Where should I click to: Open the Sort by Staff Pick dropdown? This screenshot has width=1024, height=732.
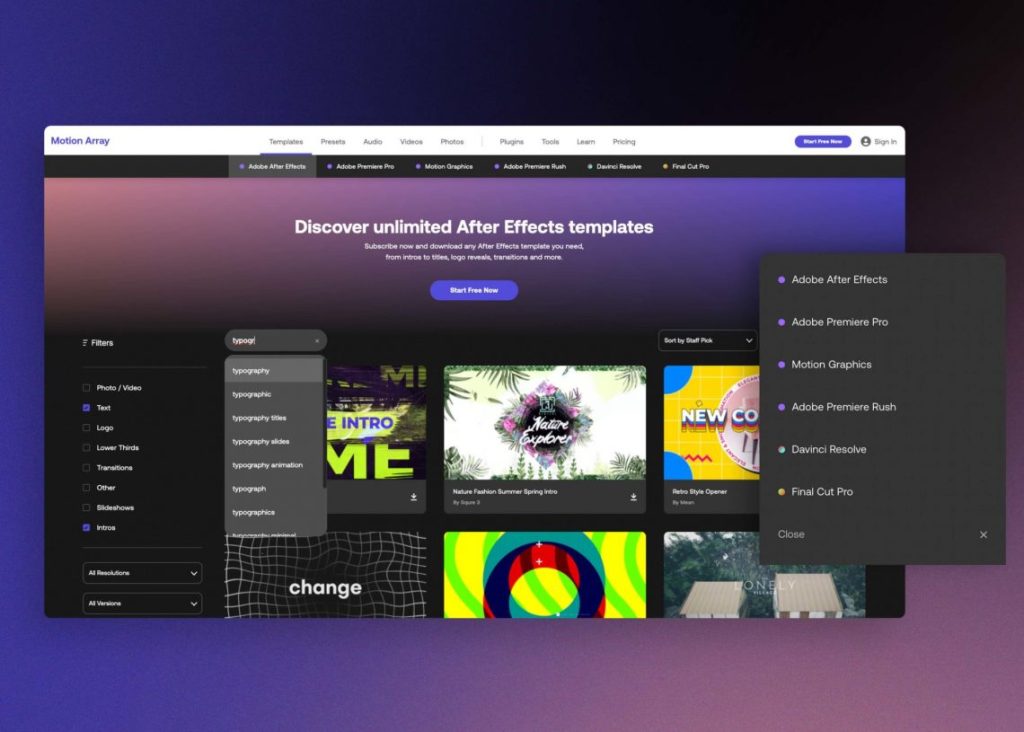click(x=708, y=341)
